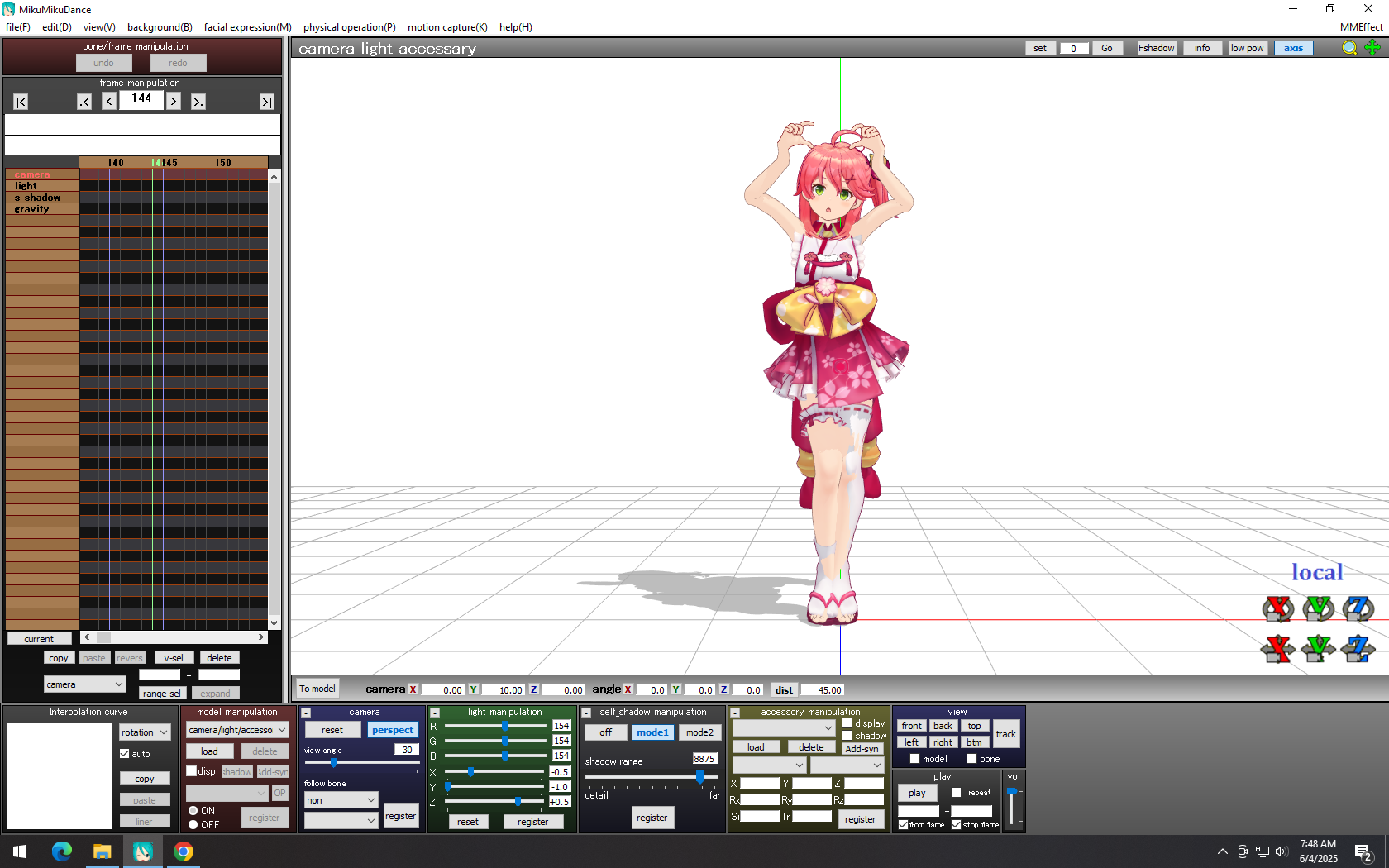Jump to the first frame button

pos(21,102)
